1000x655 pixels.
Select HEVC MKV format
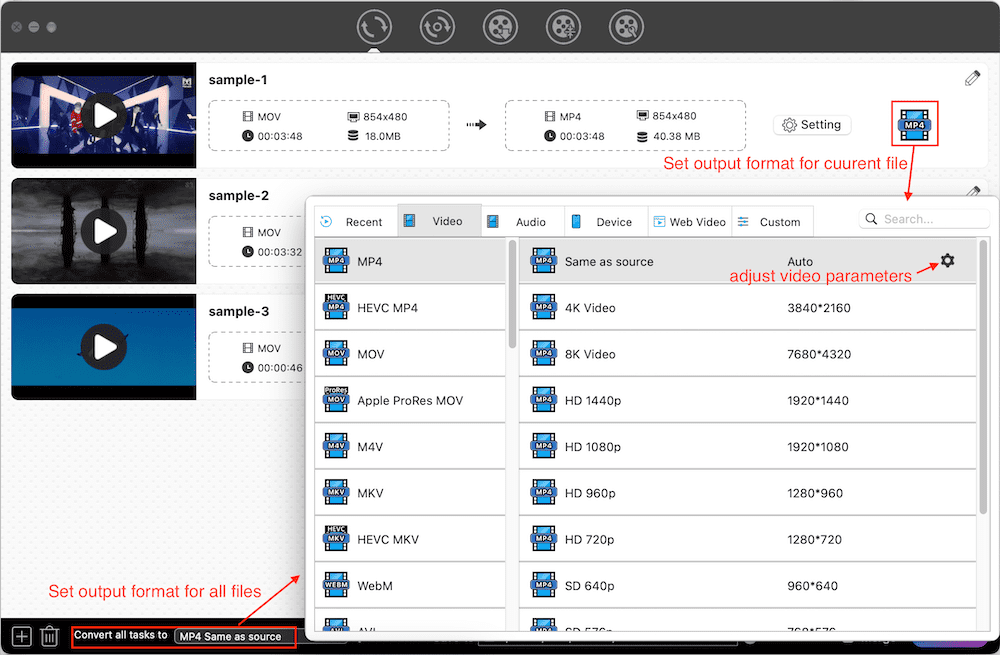(410, 539)
